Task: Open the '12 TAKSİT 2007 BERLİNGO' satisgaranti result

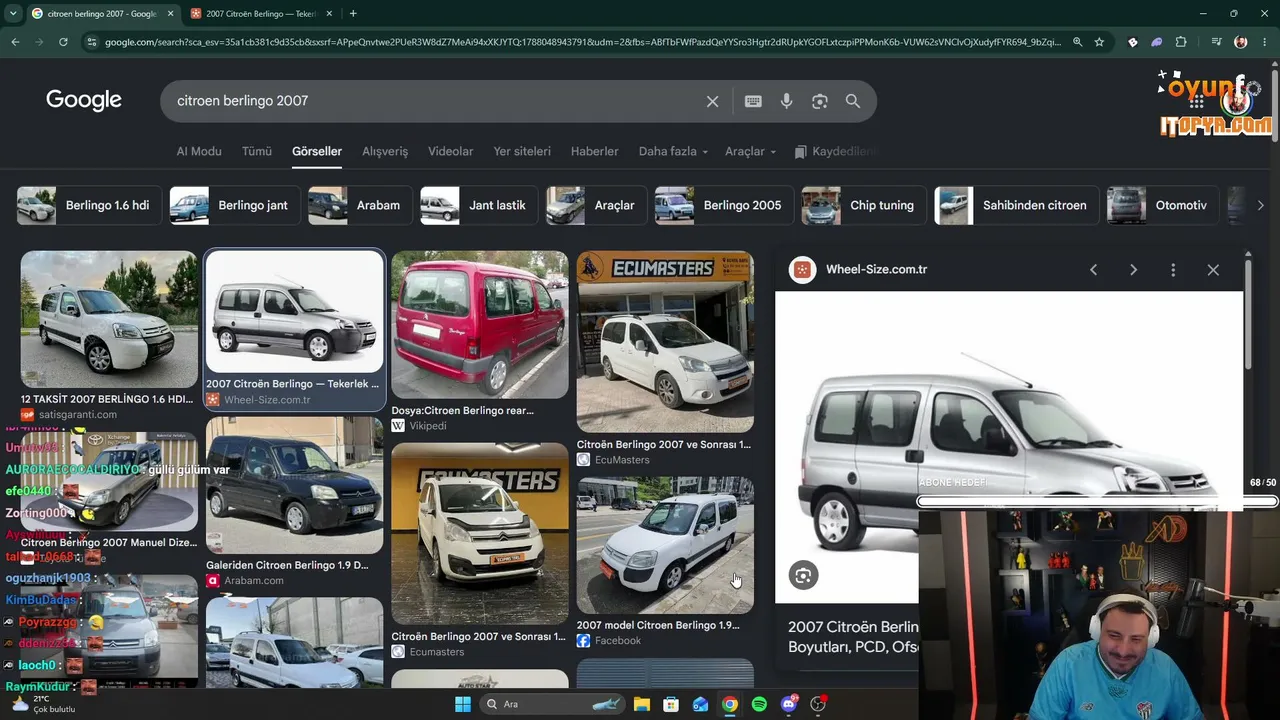Action: [x=107, y=399]
